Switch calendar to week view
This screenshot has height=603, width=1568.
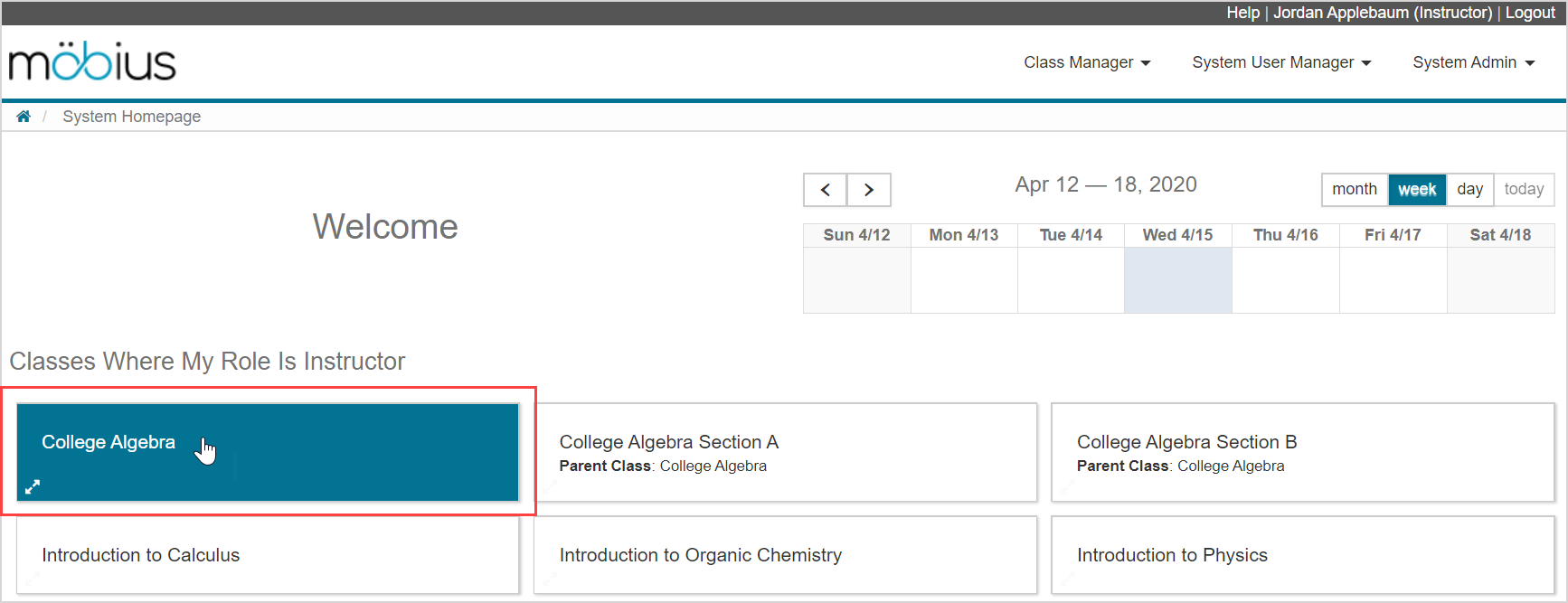[x=1417, y=189]
